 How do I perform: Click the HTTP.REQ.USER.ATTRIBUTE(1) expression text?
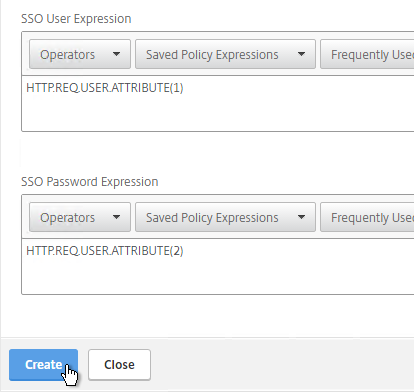click(x=105, y=88)
